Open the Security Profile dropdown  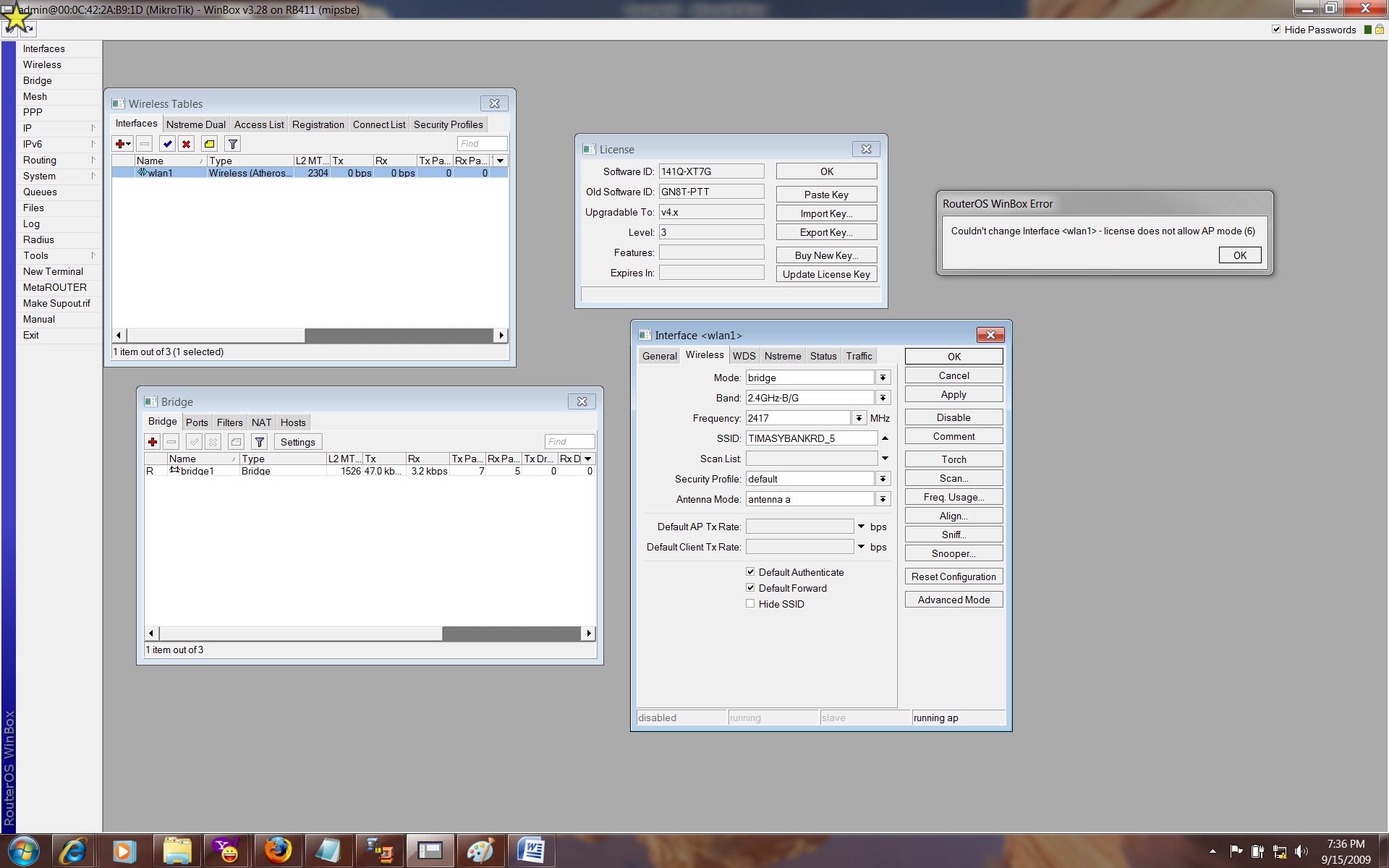(x=883, y=479)
